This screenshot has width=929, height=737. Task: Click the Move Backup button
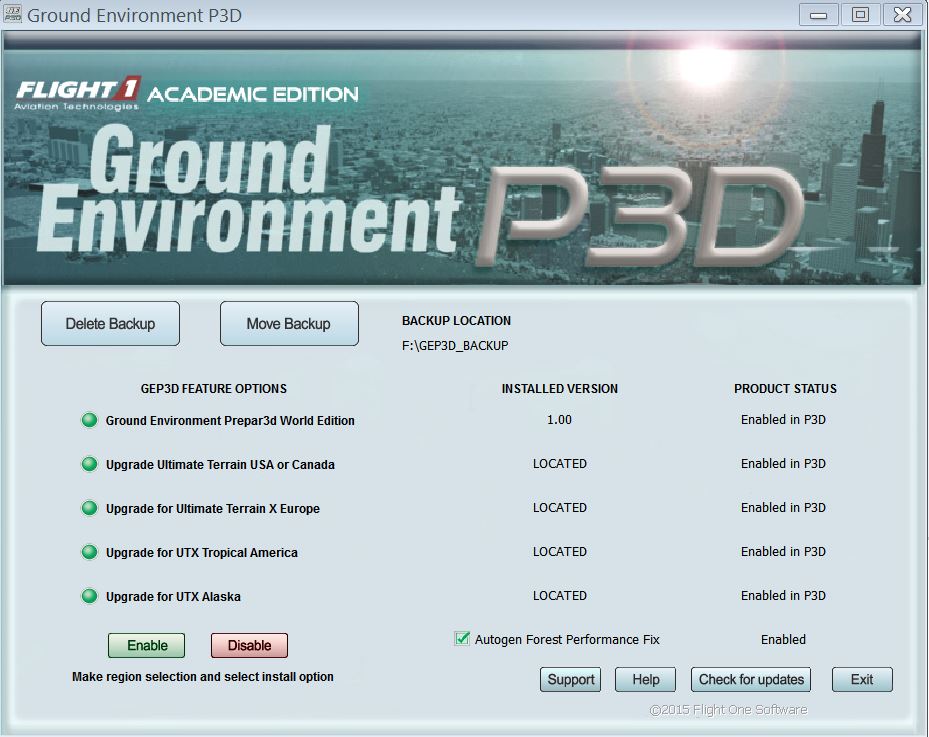(x=289, y=323)
